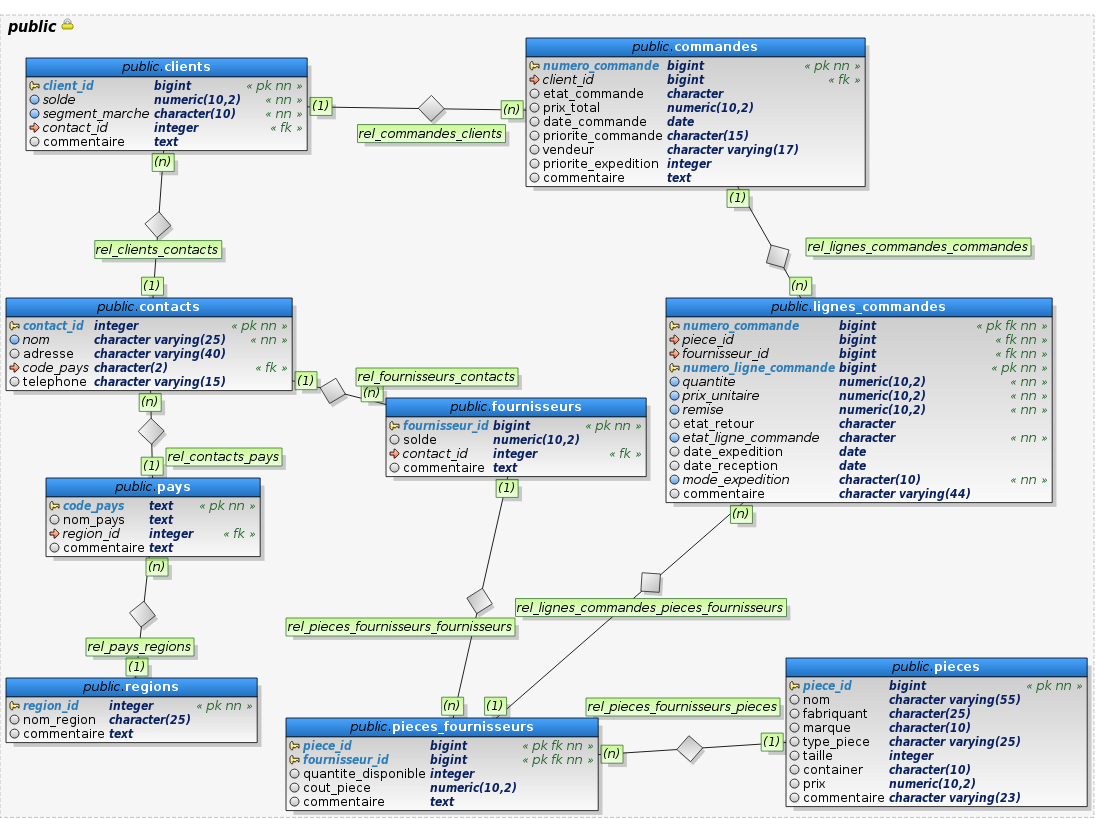Click the square node of rel_lignes_commandes_pieces_fournisseurs
This screenshot has width=1096, height=819.
pos(651,582)
